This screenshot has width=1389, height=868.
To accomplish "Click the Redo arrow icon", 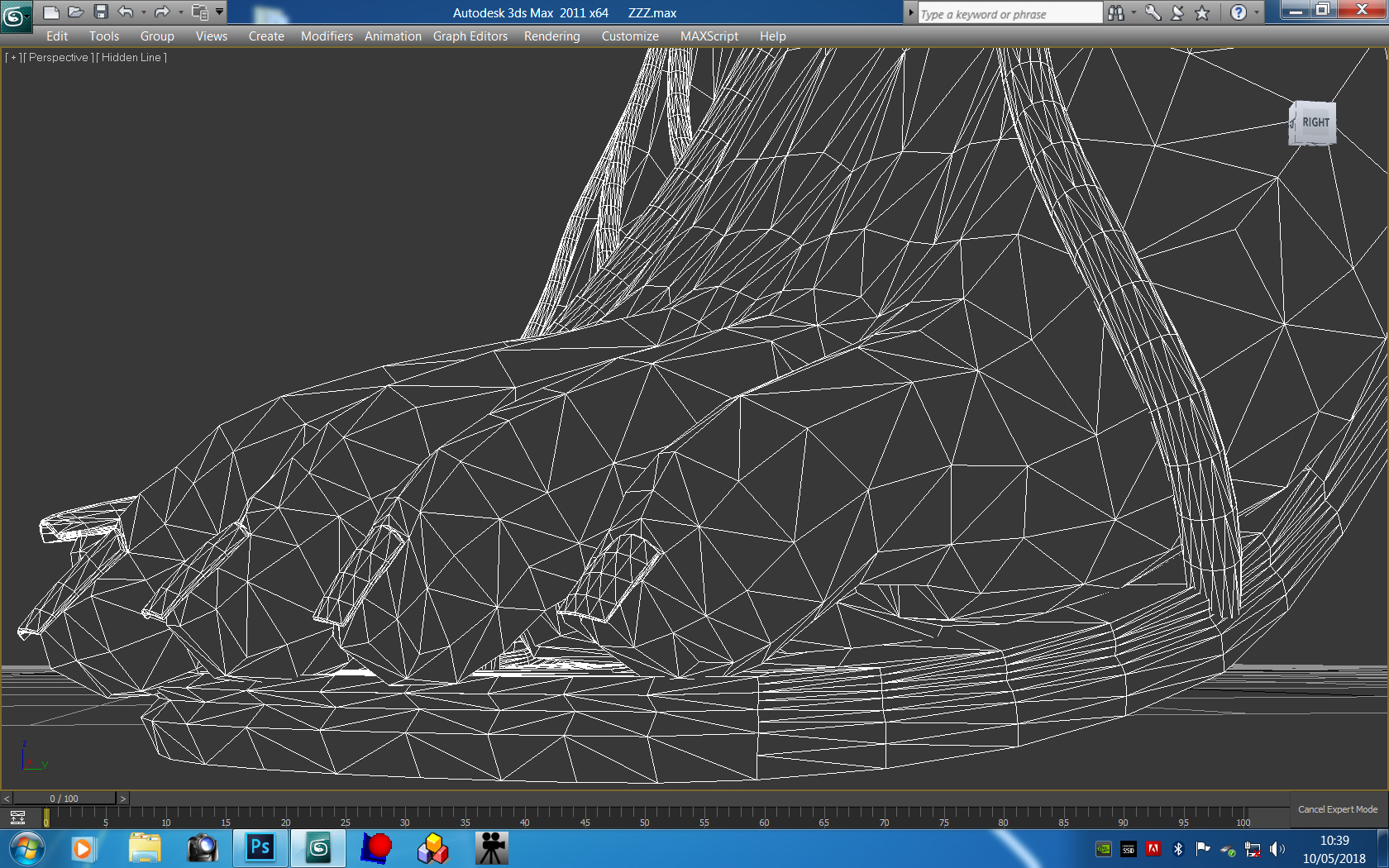I will [x=162, y=12].
